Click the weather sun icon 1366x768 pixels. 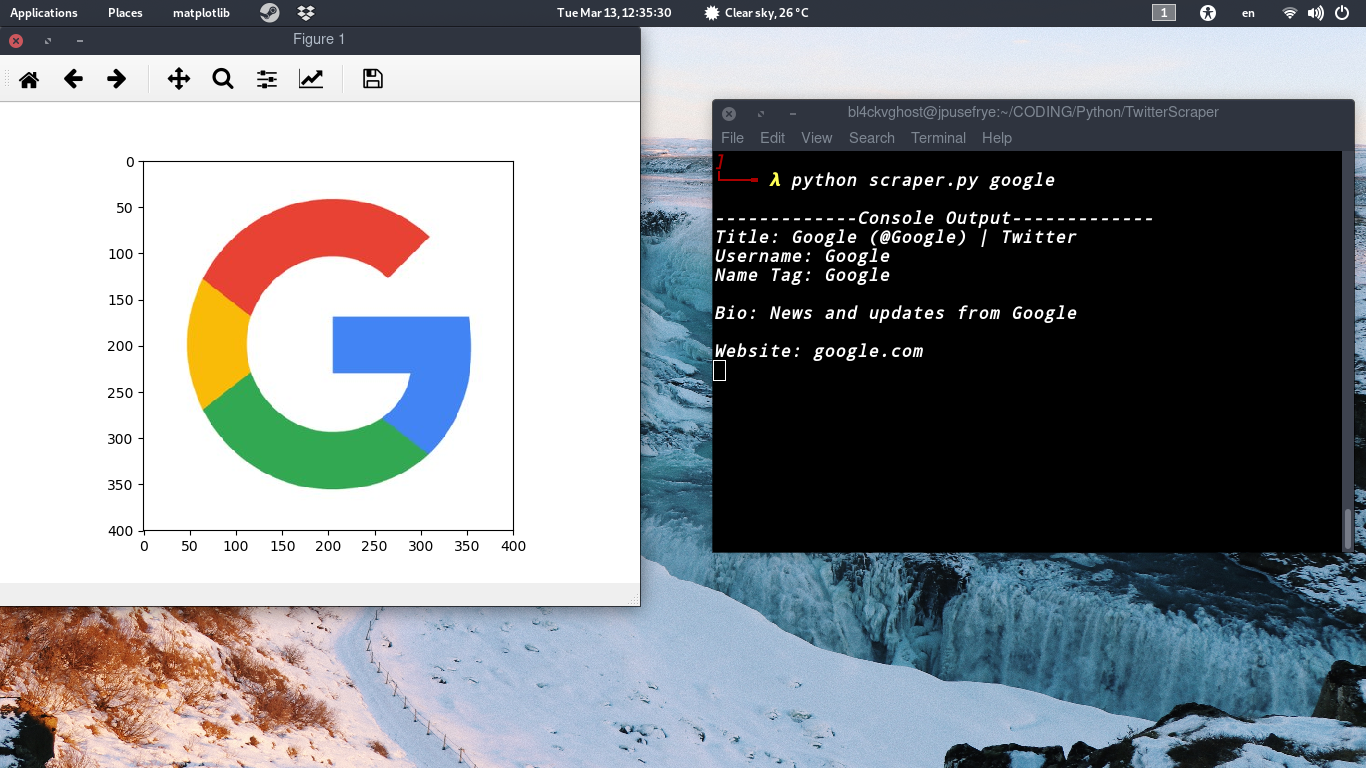pyautogui.click(x=711, y=13)
